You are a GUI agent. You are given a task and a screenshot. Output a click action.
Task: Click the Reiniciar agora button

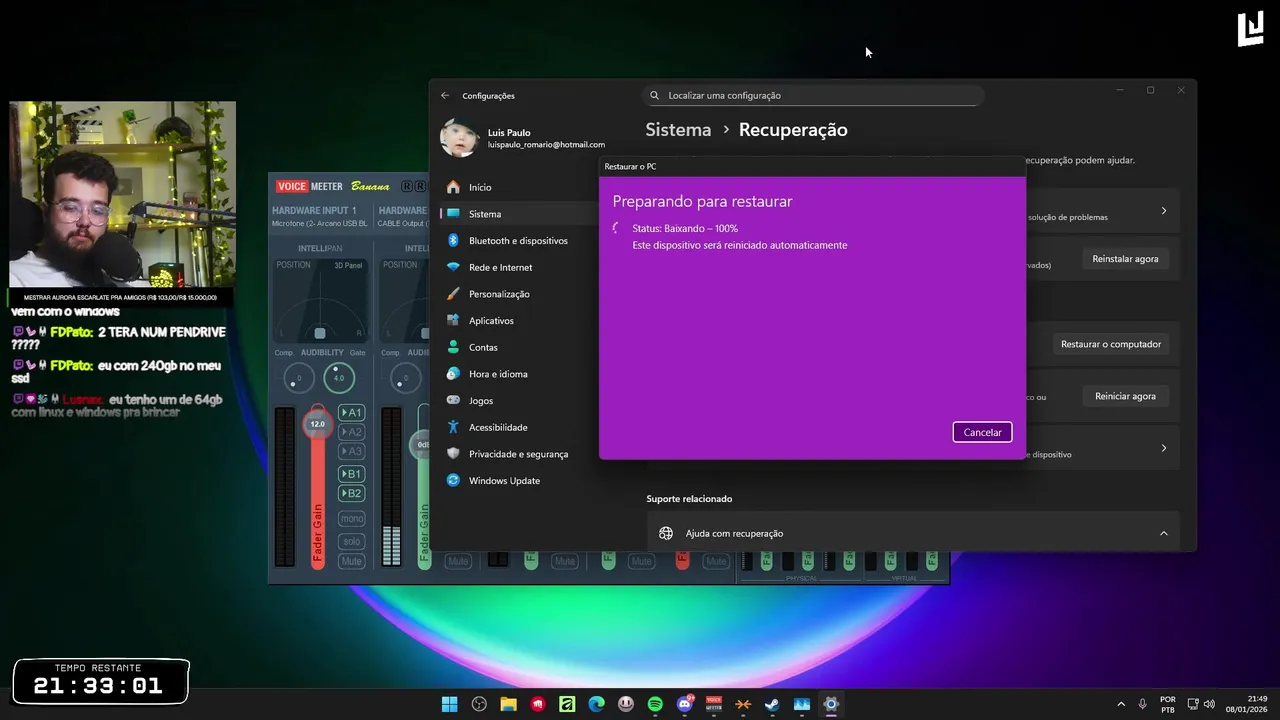[x=1125, y=396]
